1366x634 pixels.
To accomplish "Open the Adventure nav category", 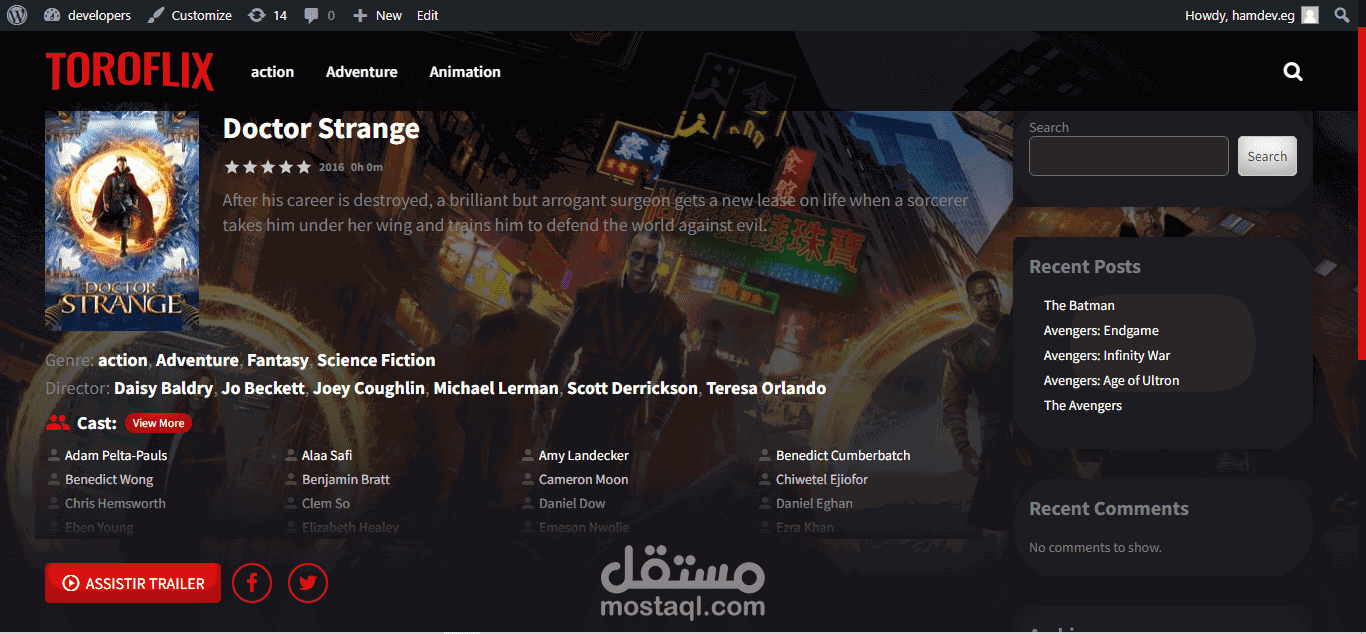I will [x=361, y=72].
